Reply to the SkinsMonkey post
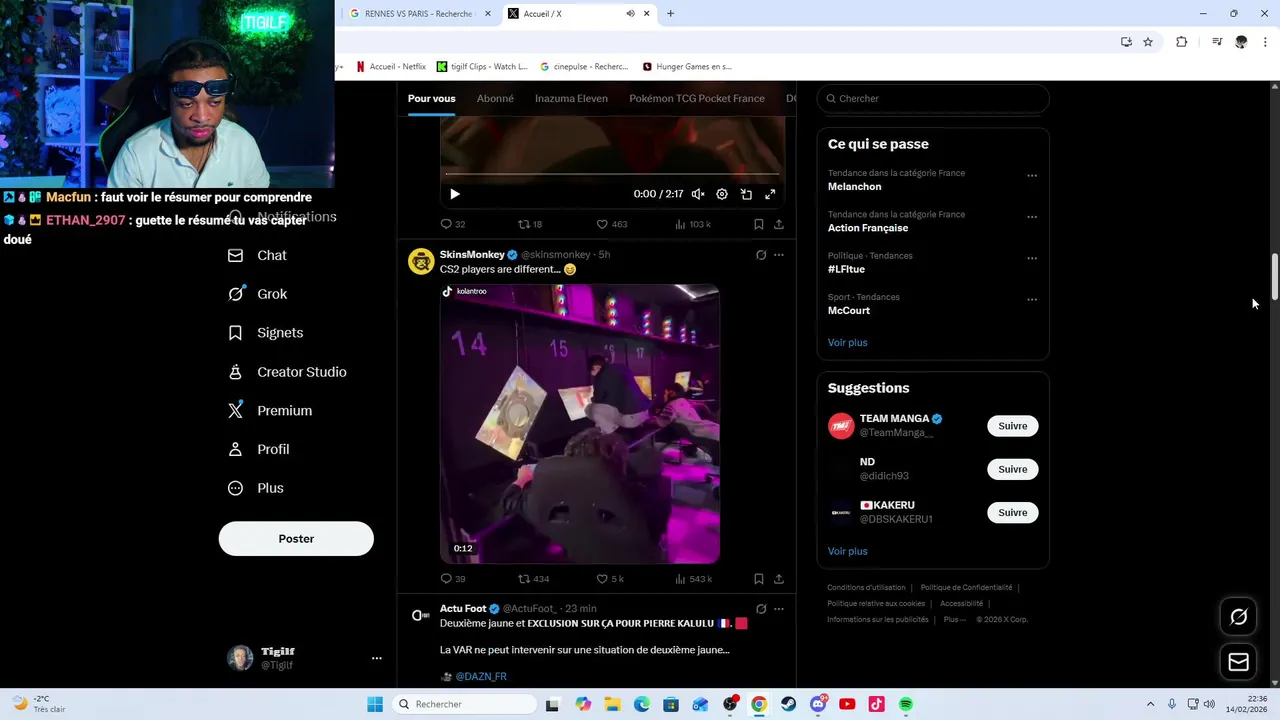Screen dimensions: 1280x720 click(x=453, y=579)
